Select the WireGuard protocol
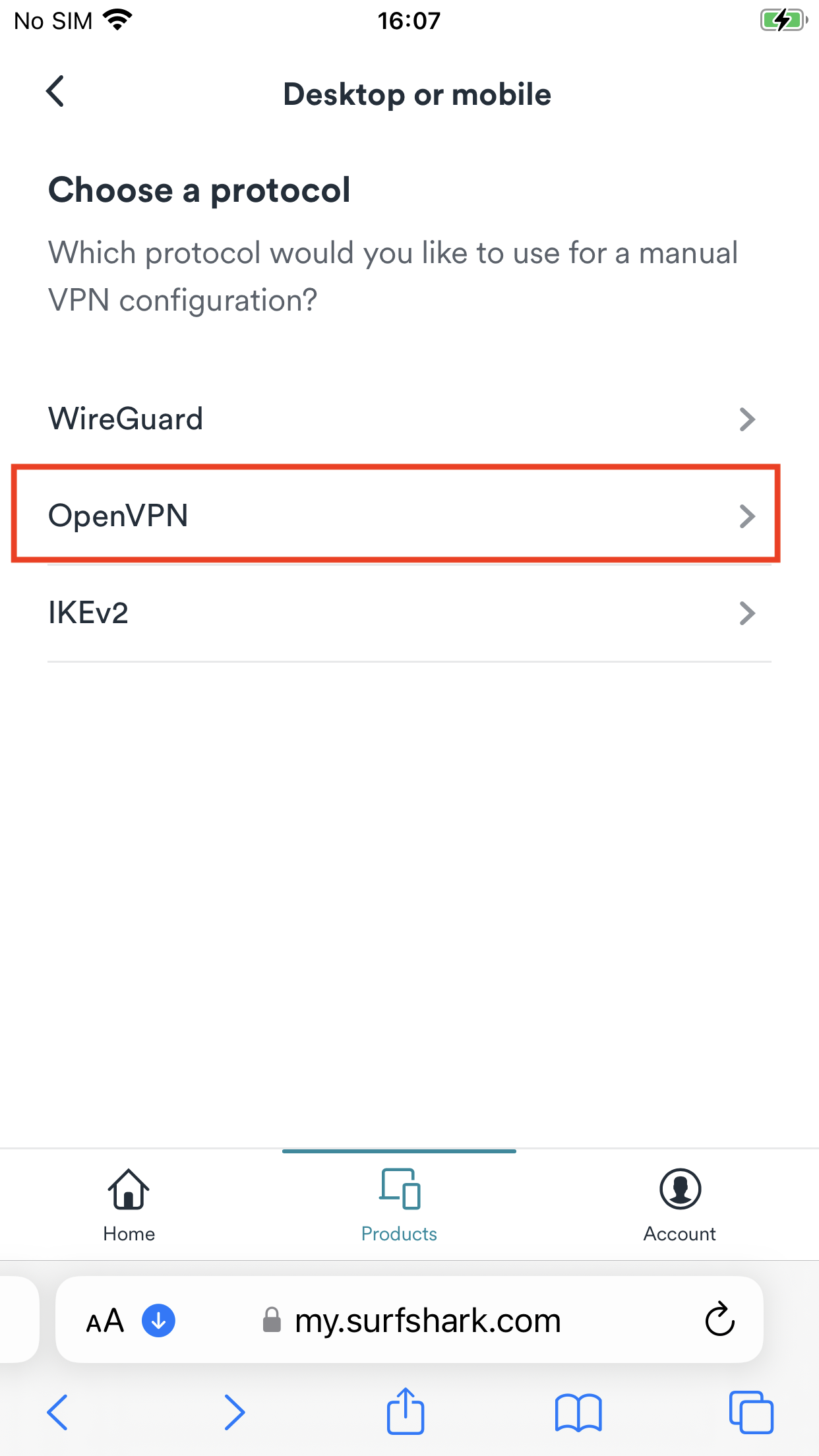Viewport: 819px width, 1456px height. [125, 419]
